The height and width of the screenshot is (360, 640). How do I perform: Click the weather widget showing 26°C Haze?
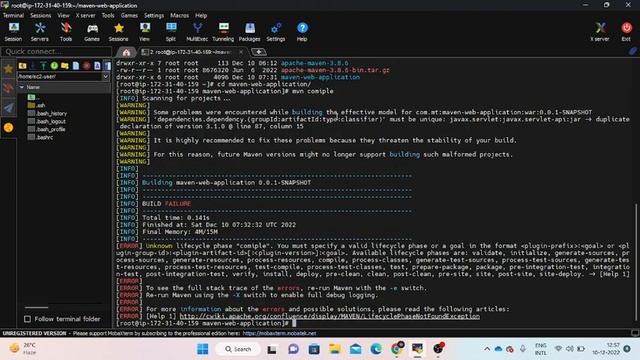[x=23, y=348]
